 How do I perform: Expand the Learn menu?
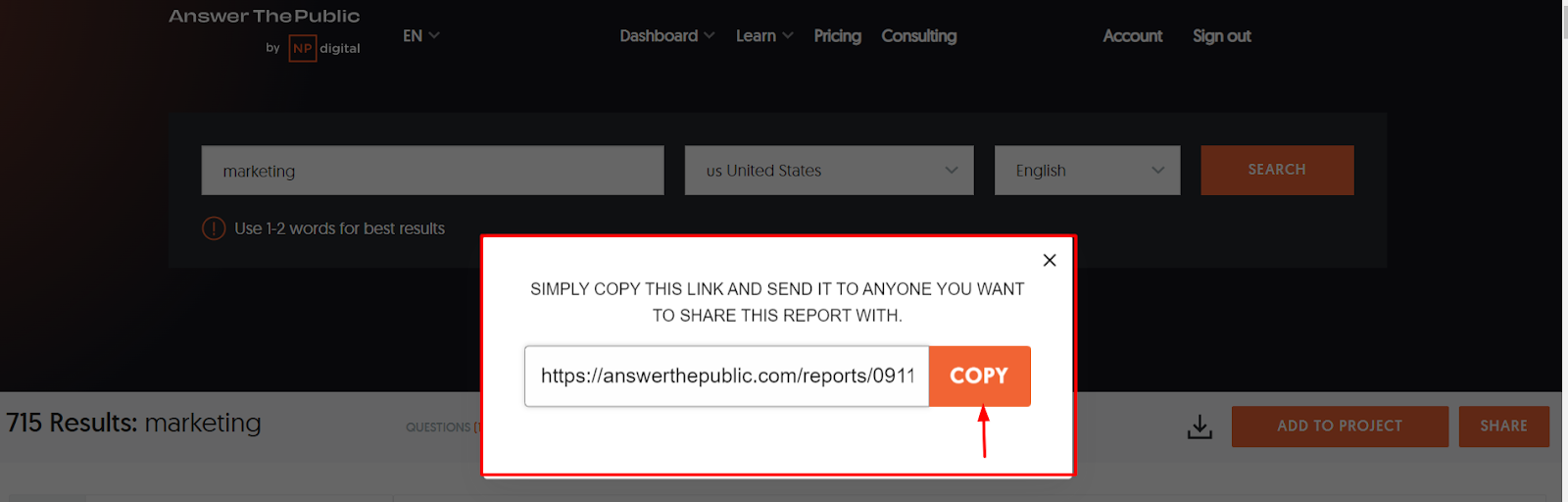(764, 36)
